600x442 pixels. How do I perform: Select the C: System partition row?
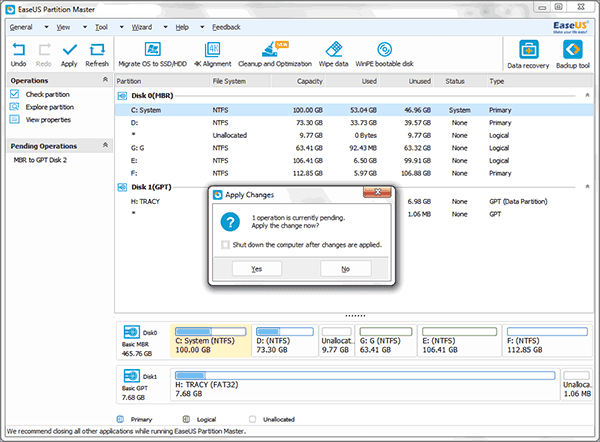tap(354, 110)
